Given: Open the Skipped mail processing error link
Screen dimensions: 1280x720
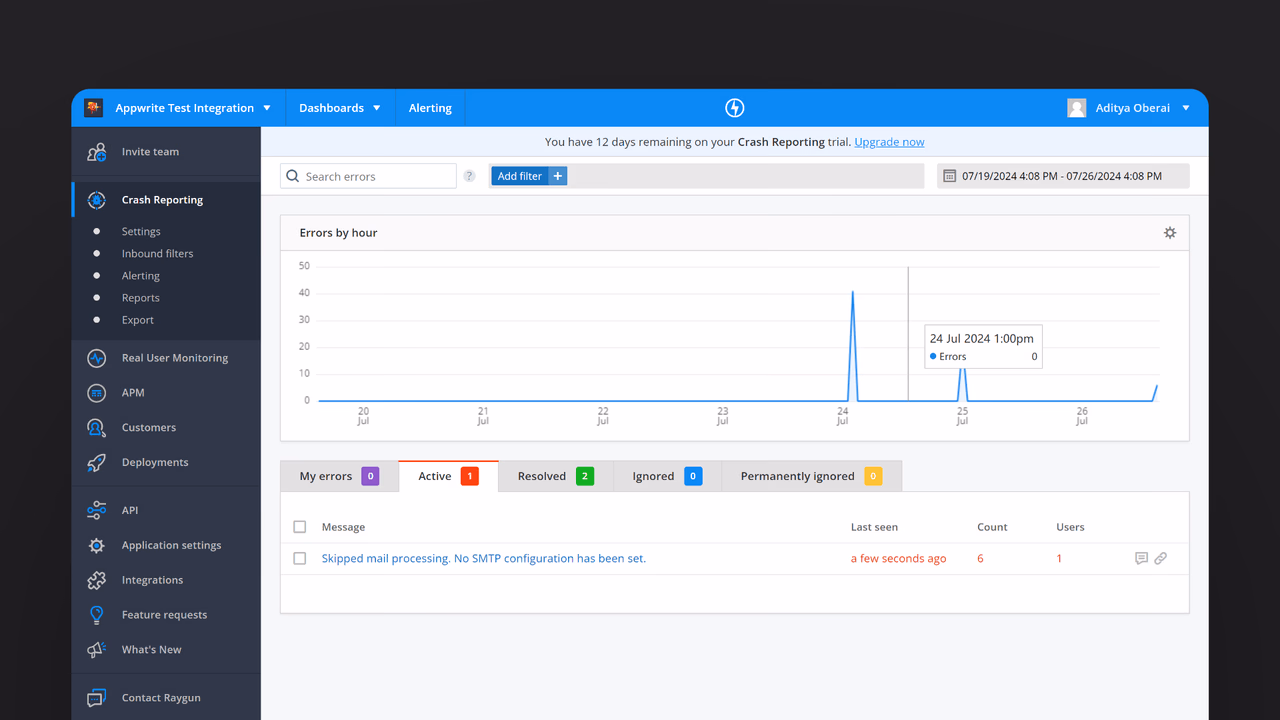Looking at the screenshot, I should tap(484, 558).
